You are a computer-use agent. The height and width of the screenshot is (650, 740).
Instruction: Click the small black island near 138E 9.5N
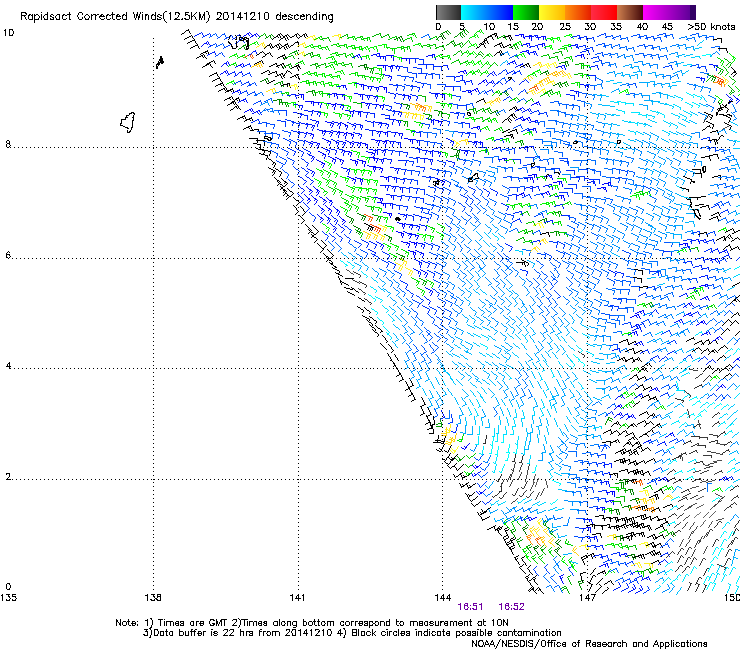pyautogui.click(x=160, y=62)
